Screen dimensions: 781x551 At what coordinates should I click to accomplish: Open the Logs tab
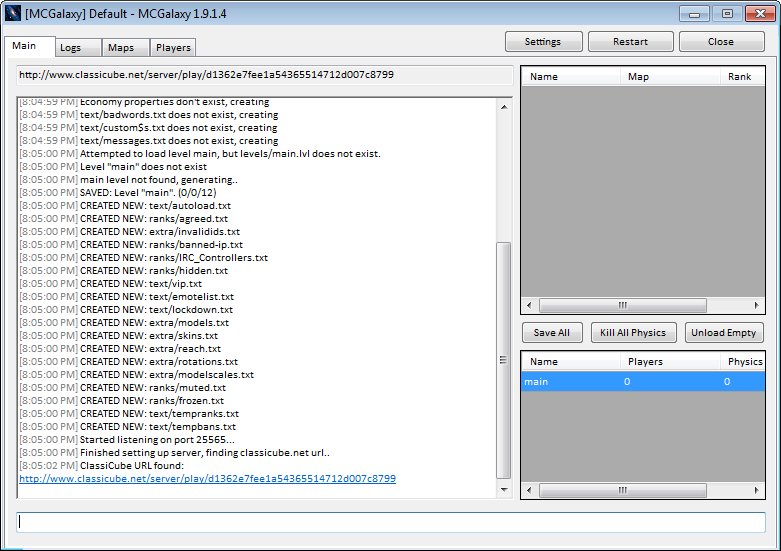click(78, 48)
